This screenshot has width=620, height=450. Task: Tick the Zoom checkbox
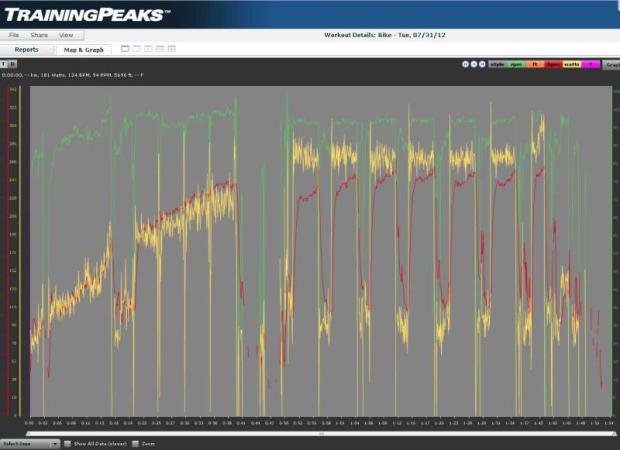(136, 443)
